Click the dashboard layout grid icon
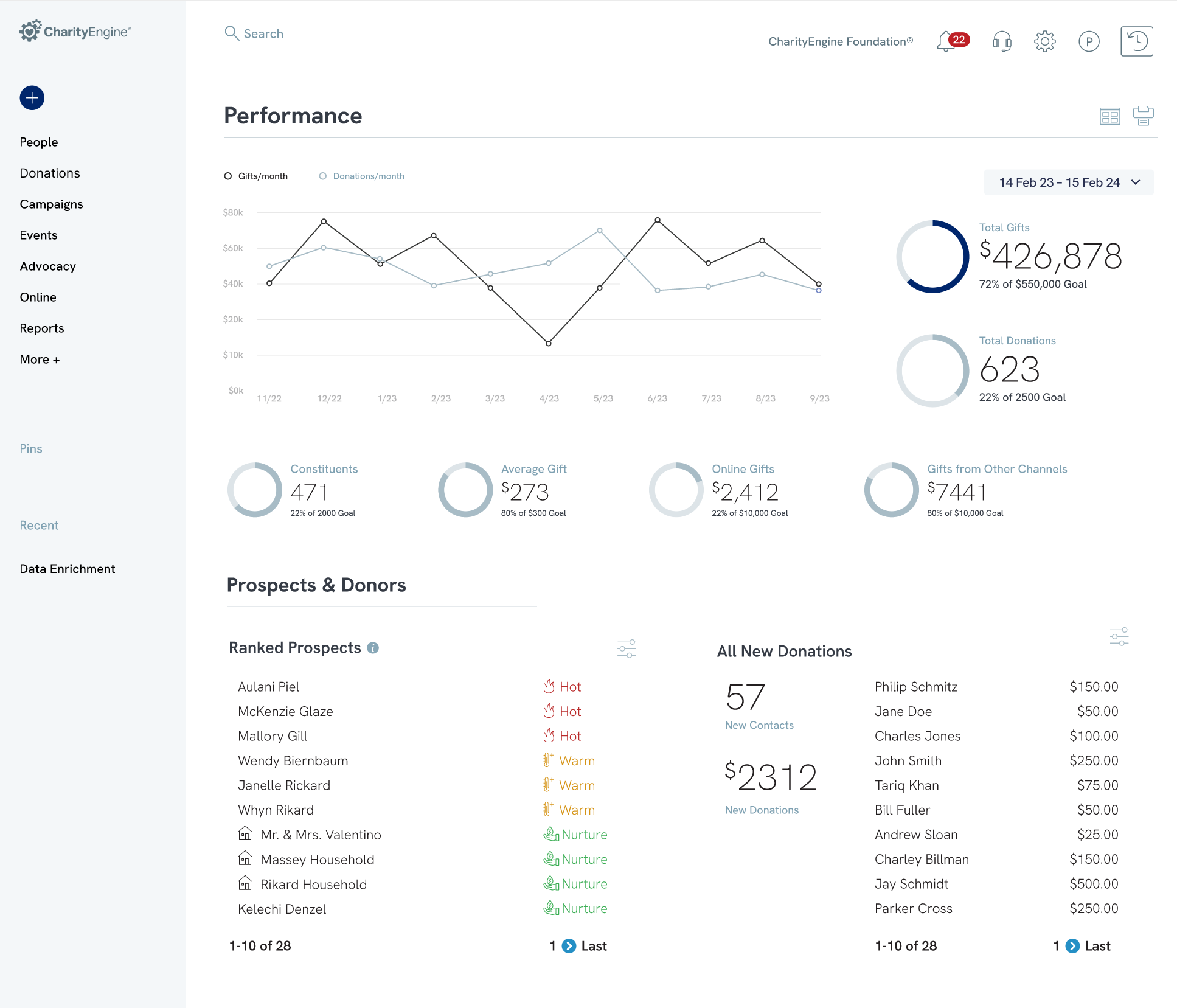 [x=1109, y=116]
